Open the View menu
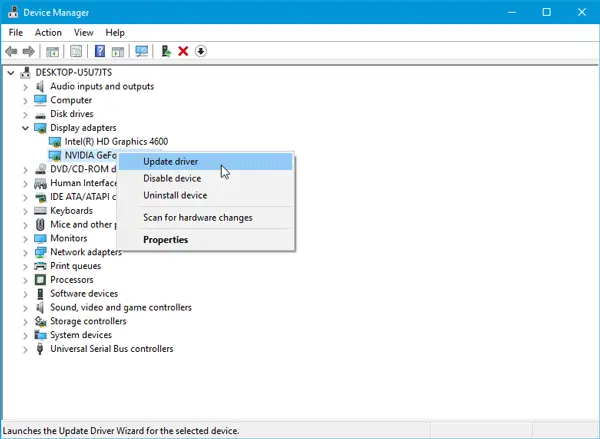The height and width of the screenshot is (439, 600). click(83, 33)
